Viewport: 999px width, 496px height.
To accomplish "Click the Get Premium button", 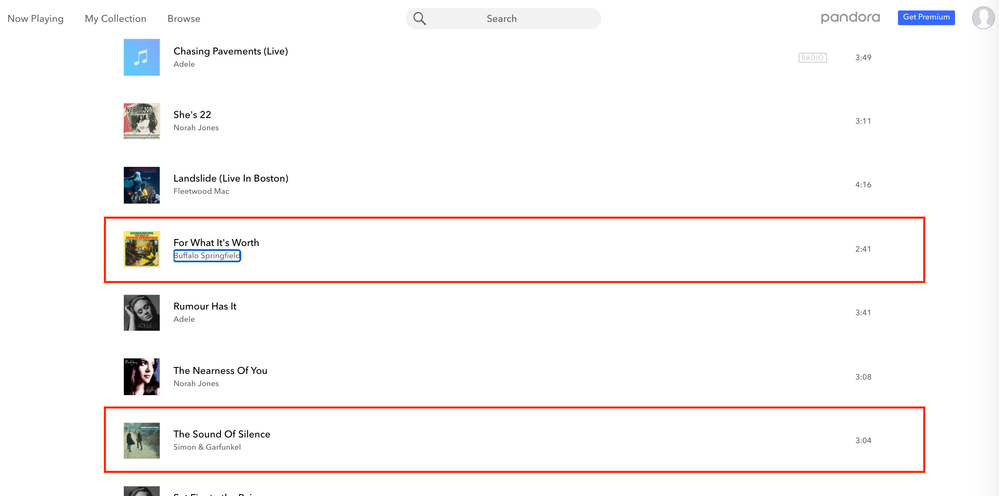I will pos(926,18).
